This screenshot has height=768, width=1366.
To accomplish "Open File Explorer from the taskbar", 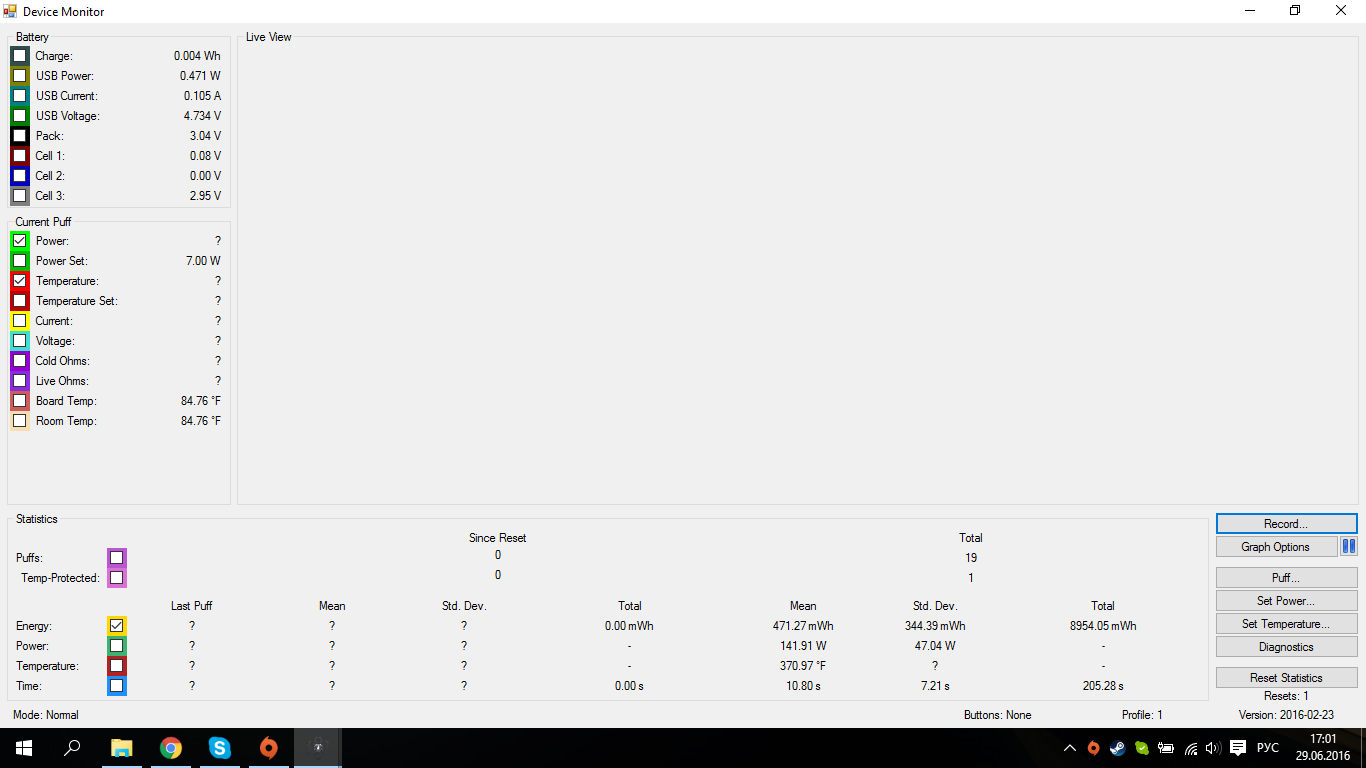I will [x=122, y=748].
